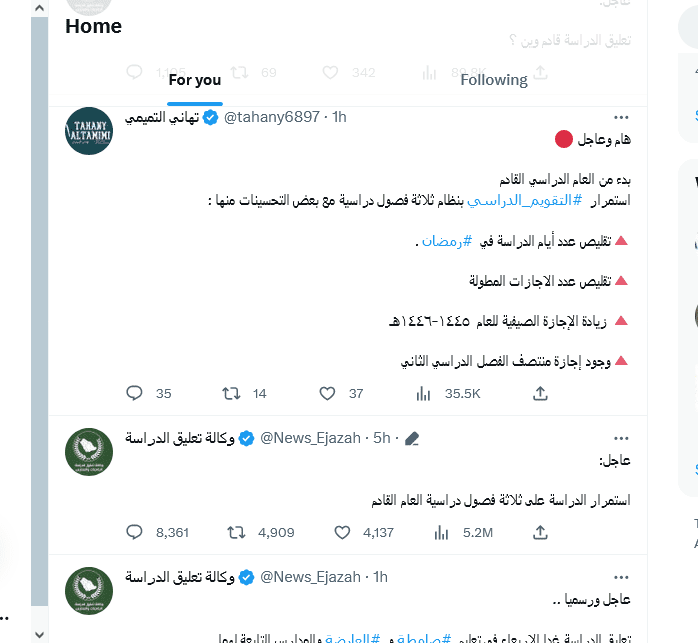Click the scrollbar up arrow
Screen dimensions: 698x643
[39, 8]
